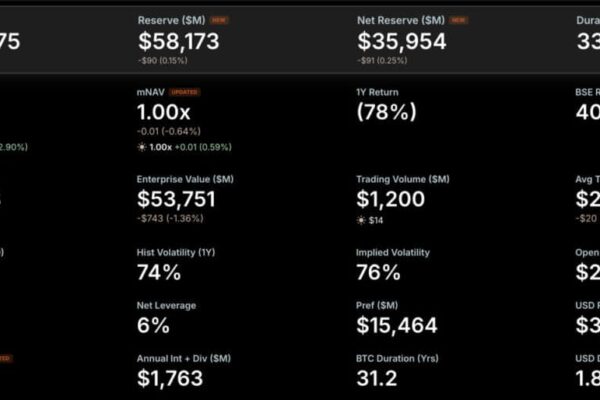
Task: Click the UPDATED badge next to mNAV
Action: click(x=184, y=92)
